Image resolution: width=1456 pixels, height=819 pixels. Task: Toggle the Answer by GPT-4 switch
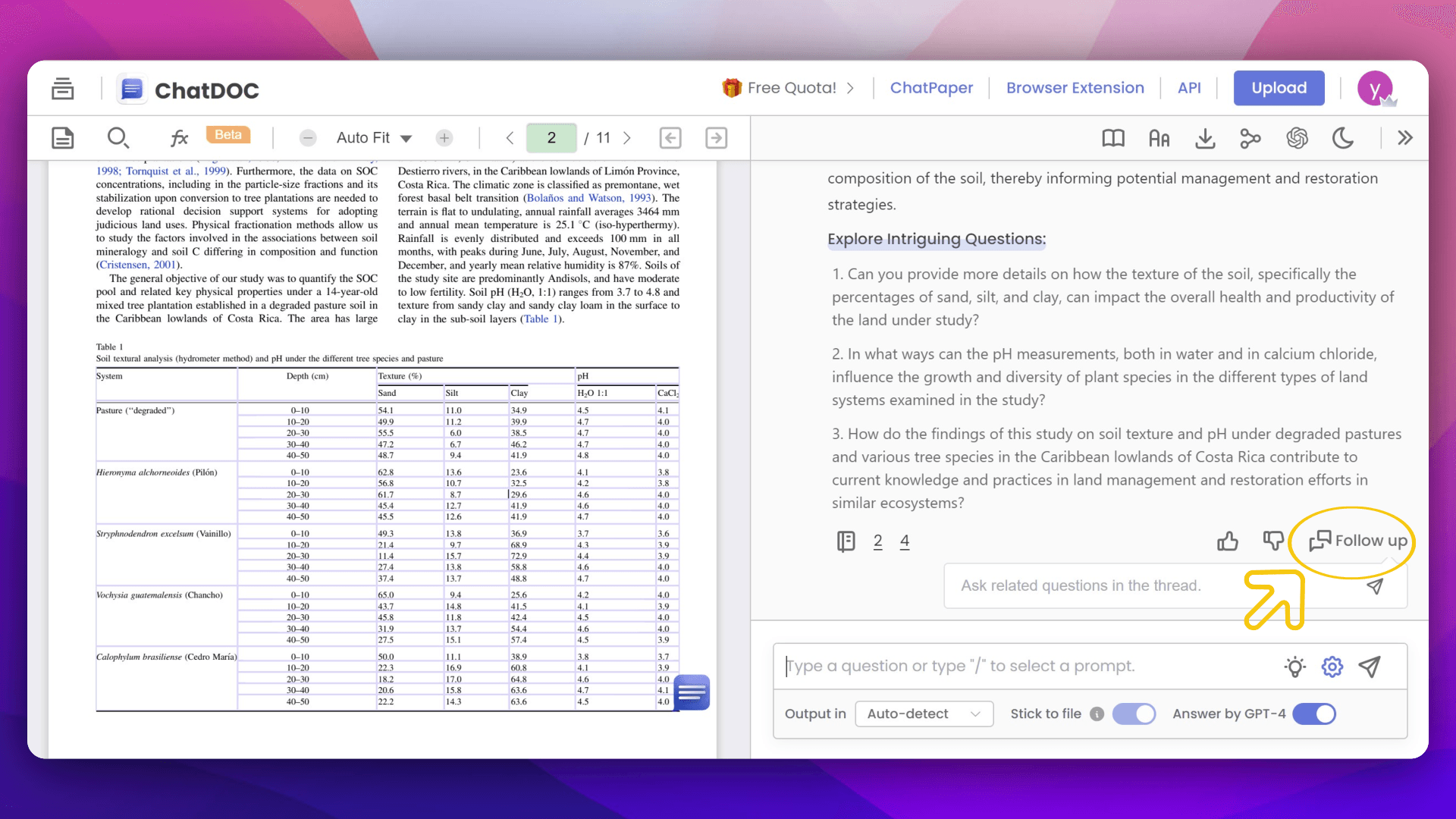pos(1315,713)
